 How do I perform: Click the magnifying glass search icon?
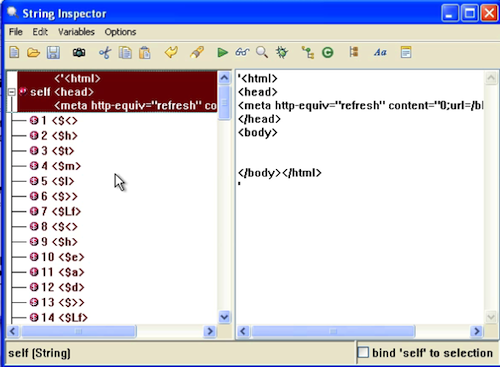262,52
